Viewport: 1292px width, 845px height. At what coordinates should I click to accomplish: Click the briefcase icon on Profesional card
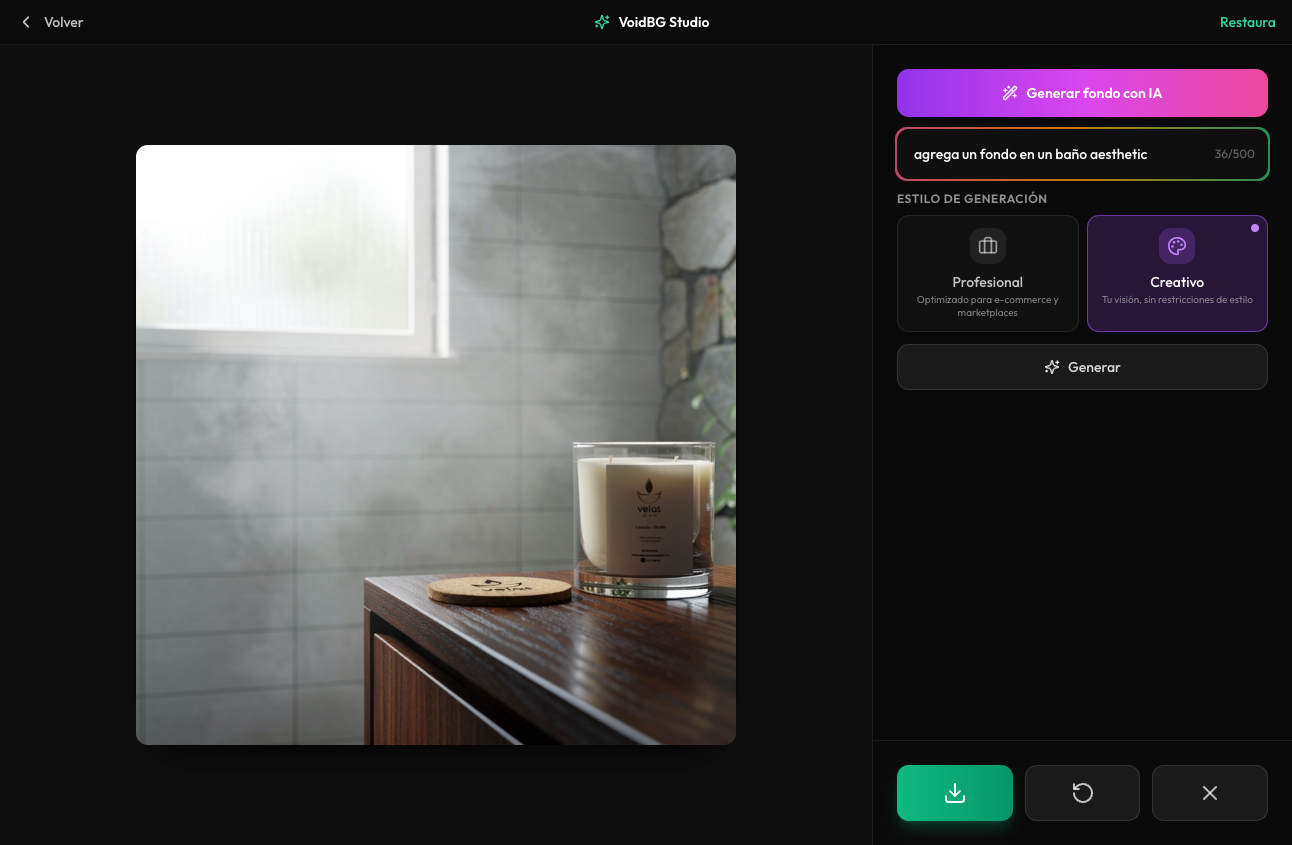987,246
